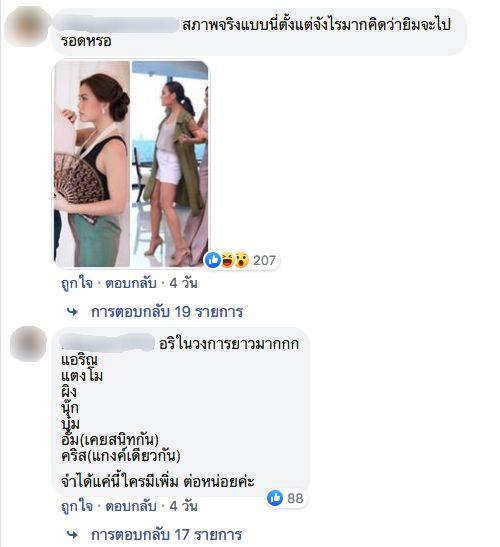Click the like reaction icon beside 207

point(212,260)
